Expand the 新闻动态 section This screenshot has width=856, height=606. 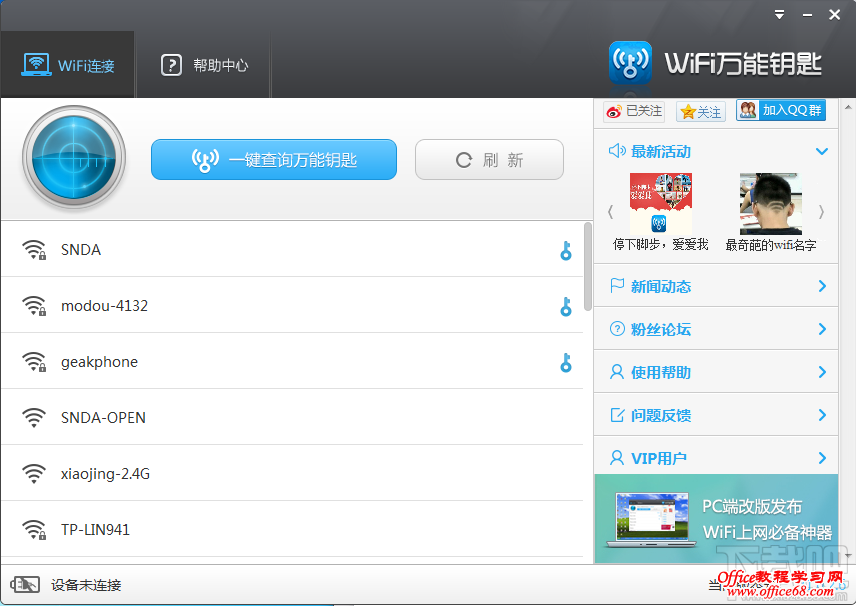716,286
